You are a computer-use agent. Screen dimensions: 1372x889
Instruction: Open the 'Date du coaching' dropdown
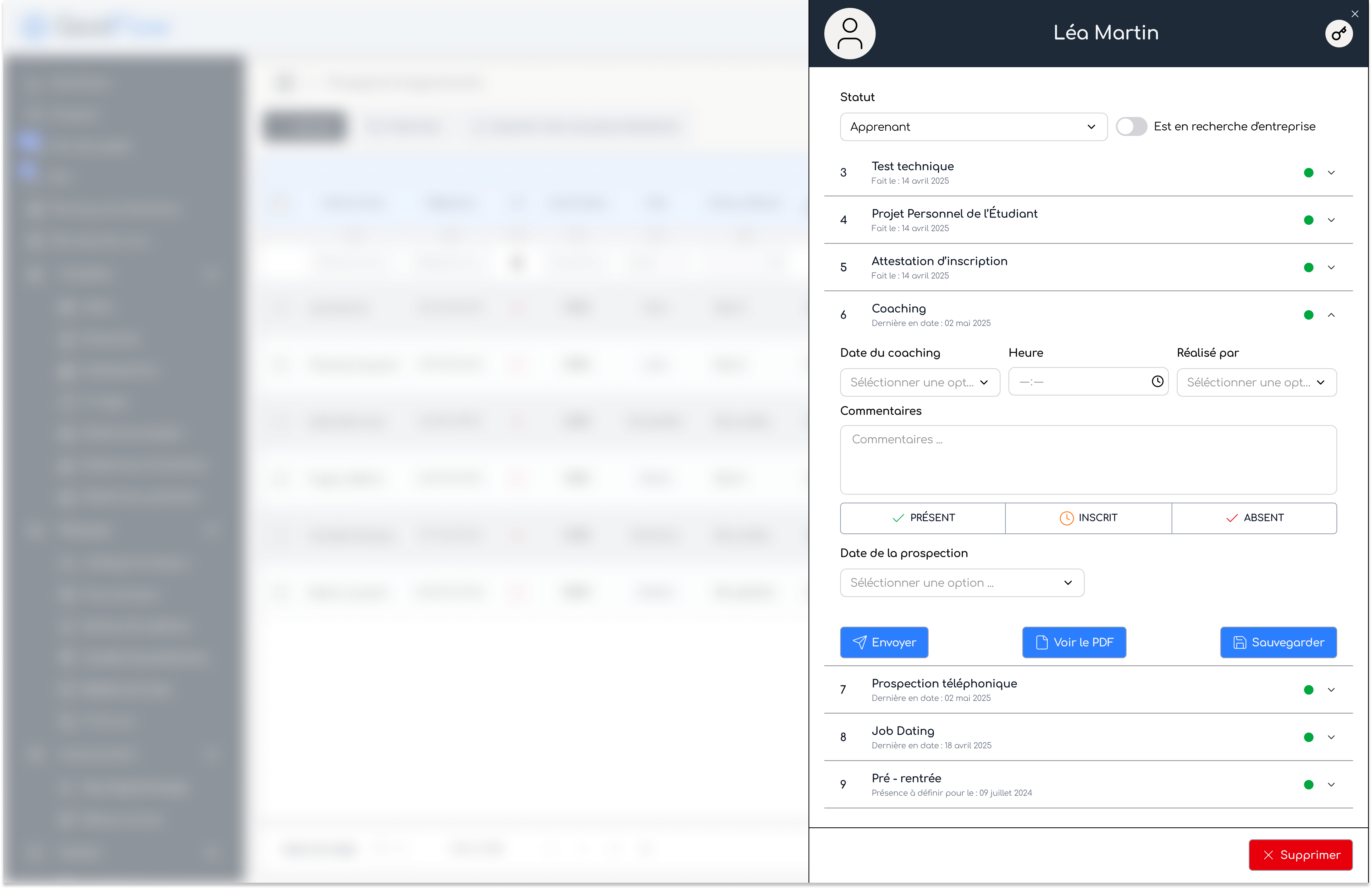(x=919, y=382)
